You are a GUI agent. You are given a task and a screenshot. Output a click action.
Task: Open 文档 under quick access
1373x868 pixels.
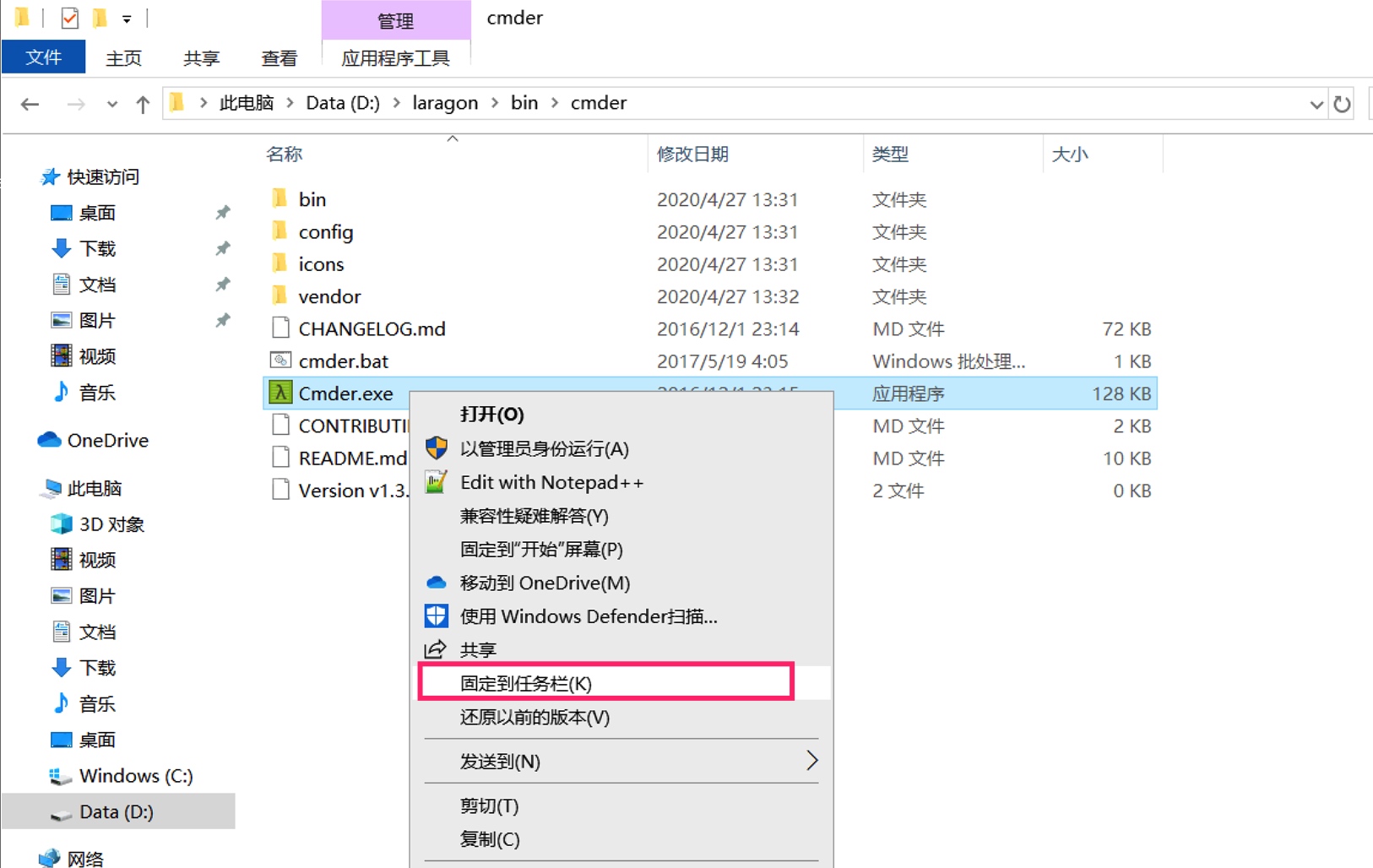[x=96, y=285]
